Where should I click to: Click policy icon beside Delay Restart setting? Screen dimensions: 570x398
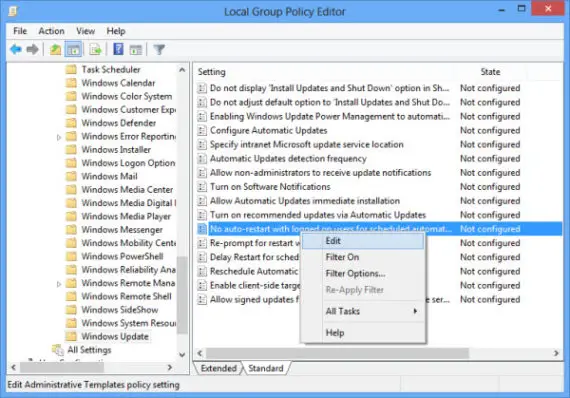(202, 257)
